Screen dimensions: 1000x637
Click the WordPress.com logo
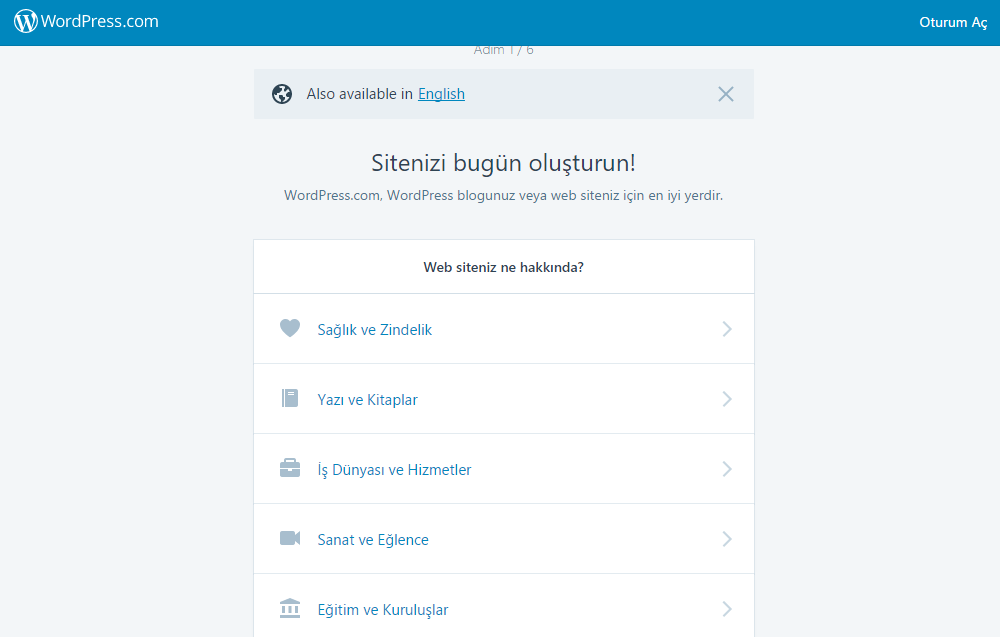click(x=86, y=21)
